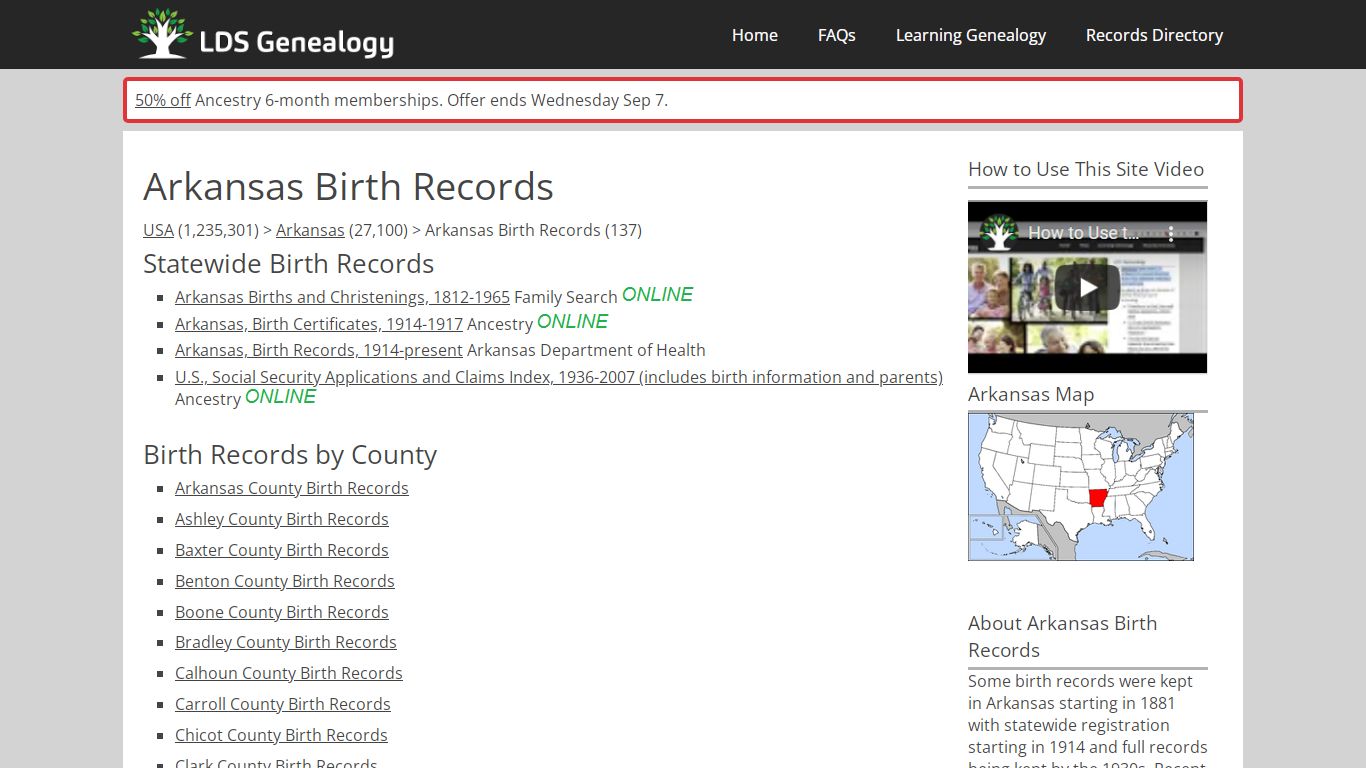The image size is (1366, 768).
Task: Open Calhoun County Birth Records
Action: point(289,673)
